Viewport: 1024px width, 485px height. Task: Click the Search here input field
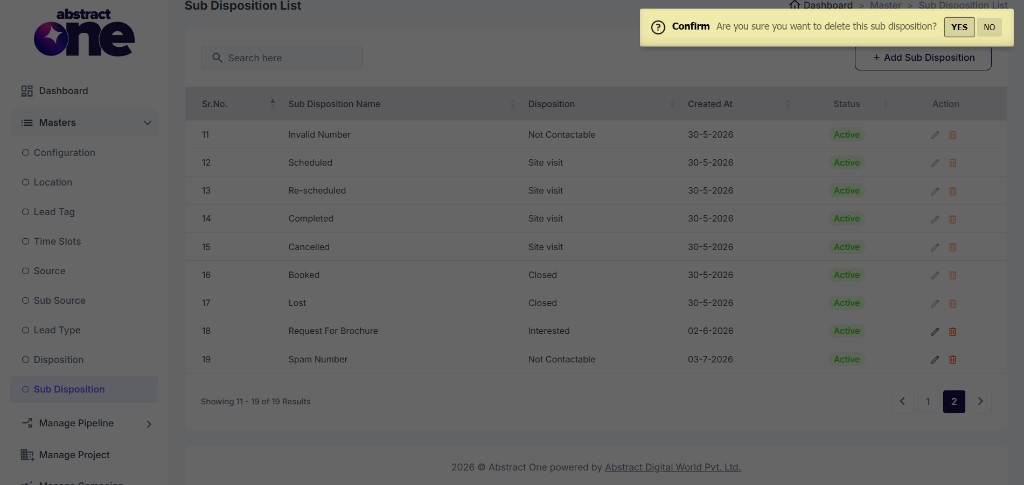click(x=281, y=57)
